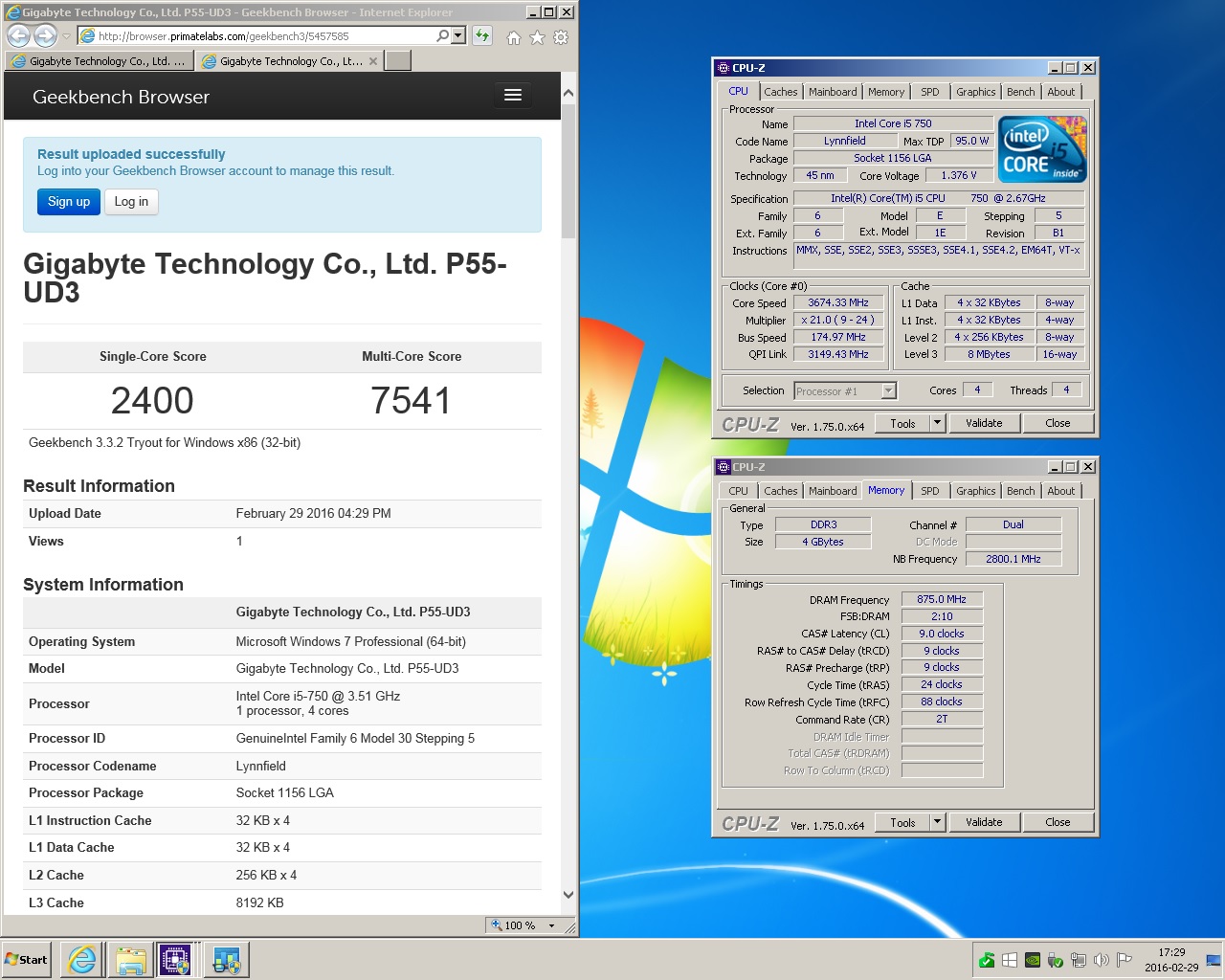Image resolution: width=1225 pixels, height=980 pixels.
Task: Toggle the Geekbench Browser hamburger menu
Action: [513, 95]
